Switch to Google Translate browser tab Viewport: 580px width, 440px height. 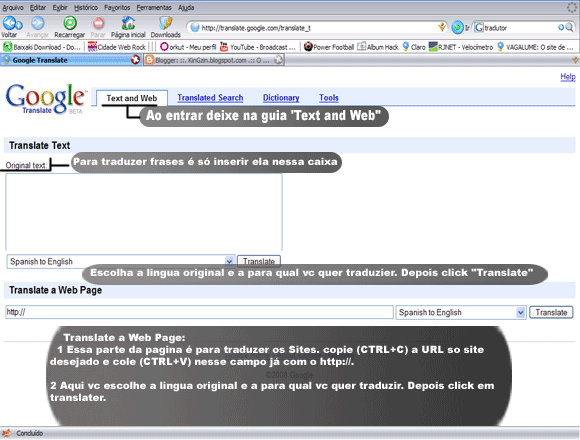click(x=70, y=60)
